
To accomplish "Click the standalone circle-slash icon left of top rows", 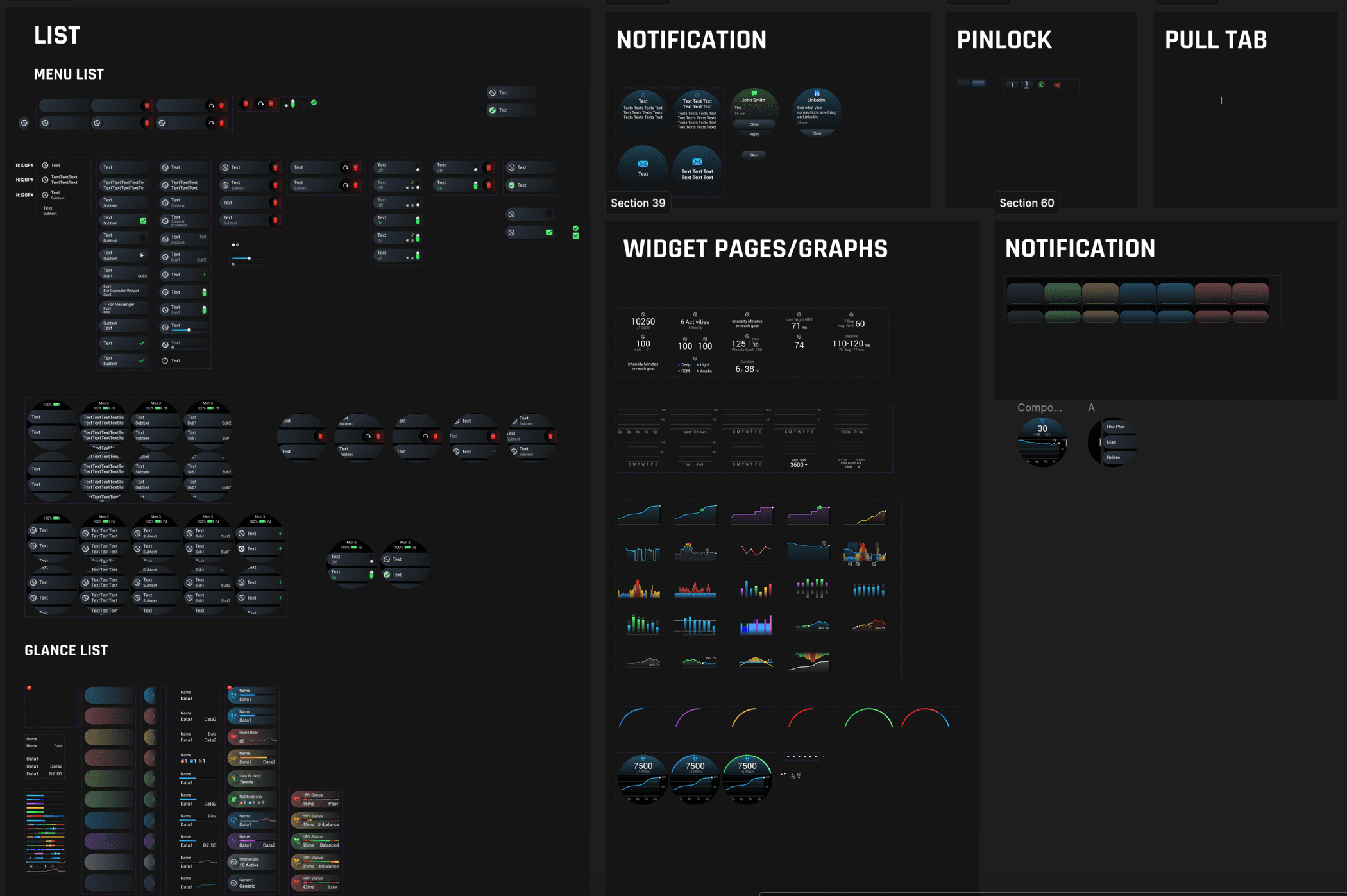I will [x=24, y=123].
